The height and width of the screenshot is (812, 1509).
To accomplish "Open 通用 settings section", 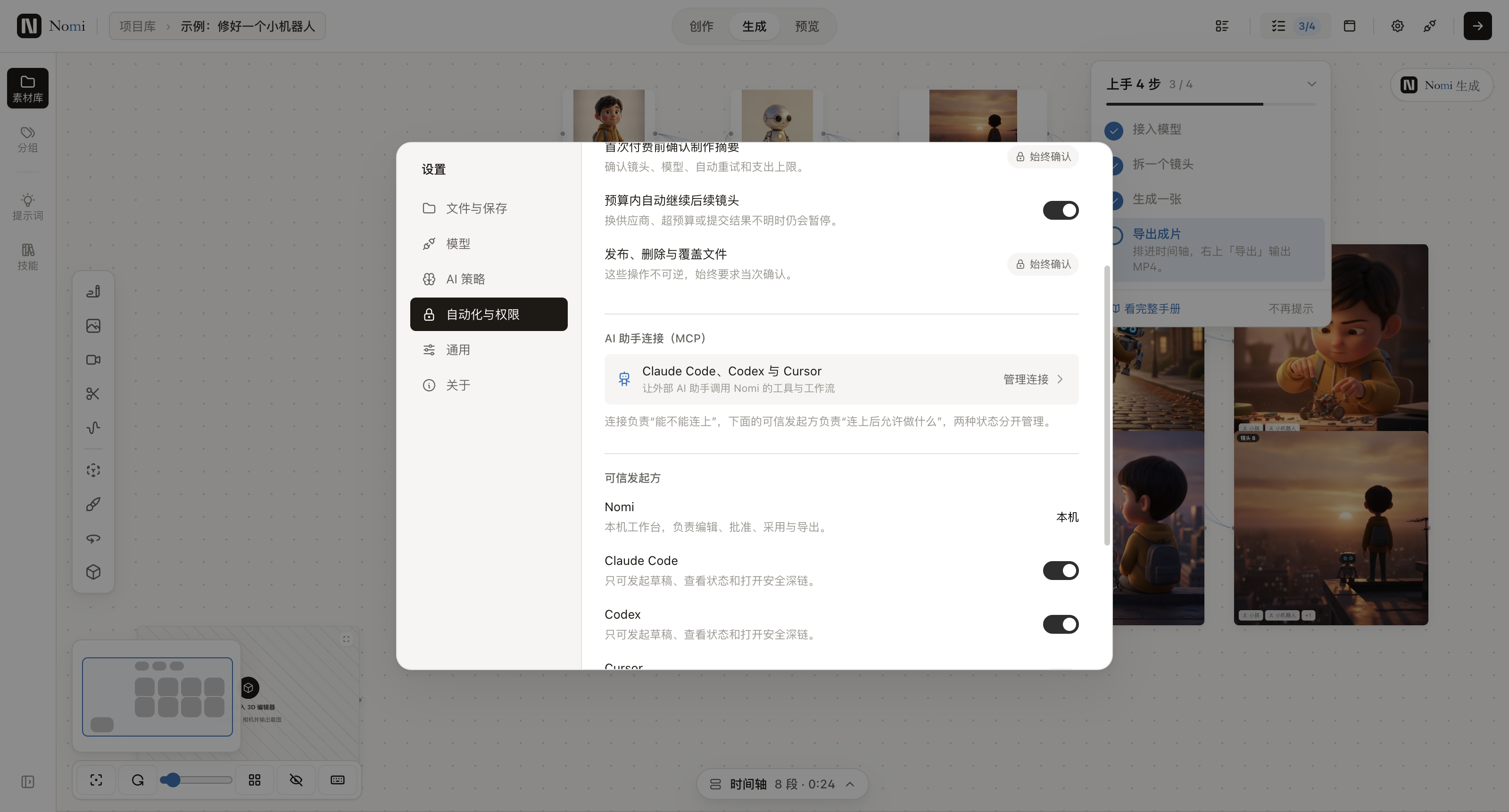I will coord(489,350).
